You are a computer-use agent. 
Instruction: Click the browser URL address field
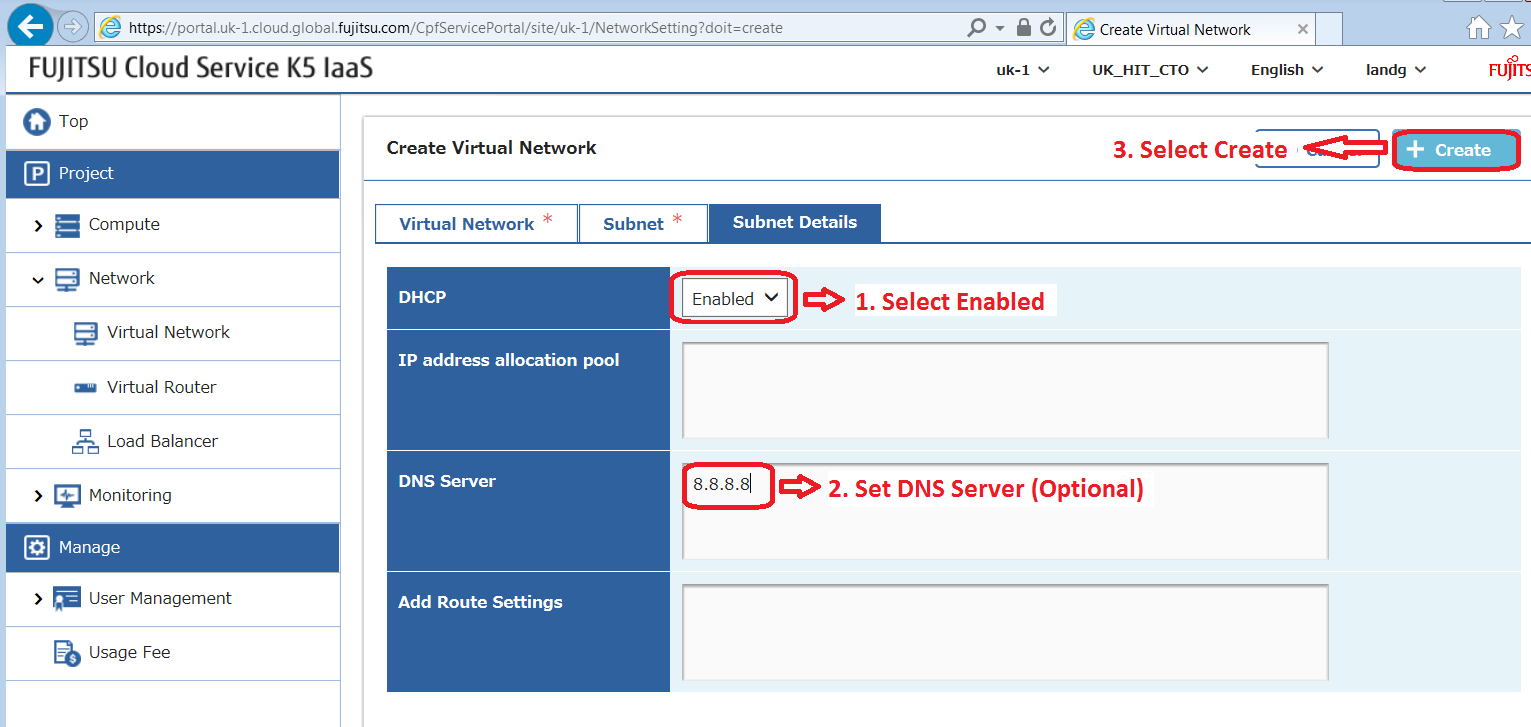(540, 28)
